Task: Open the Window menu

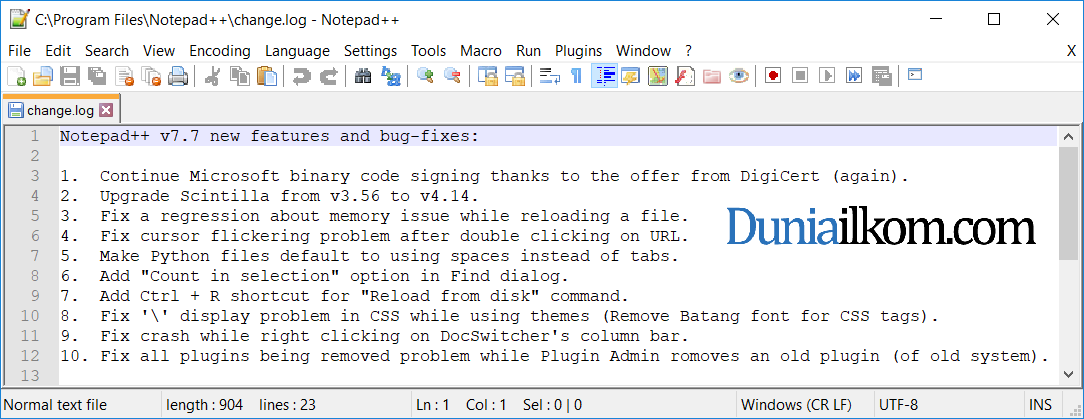Action: [643, 50]
